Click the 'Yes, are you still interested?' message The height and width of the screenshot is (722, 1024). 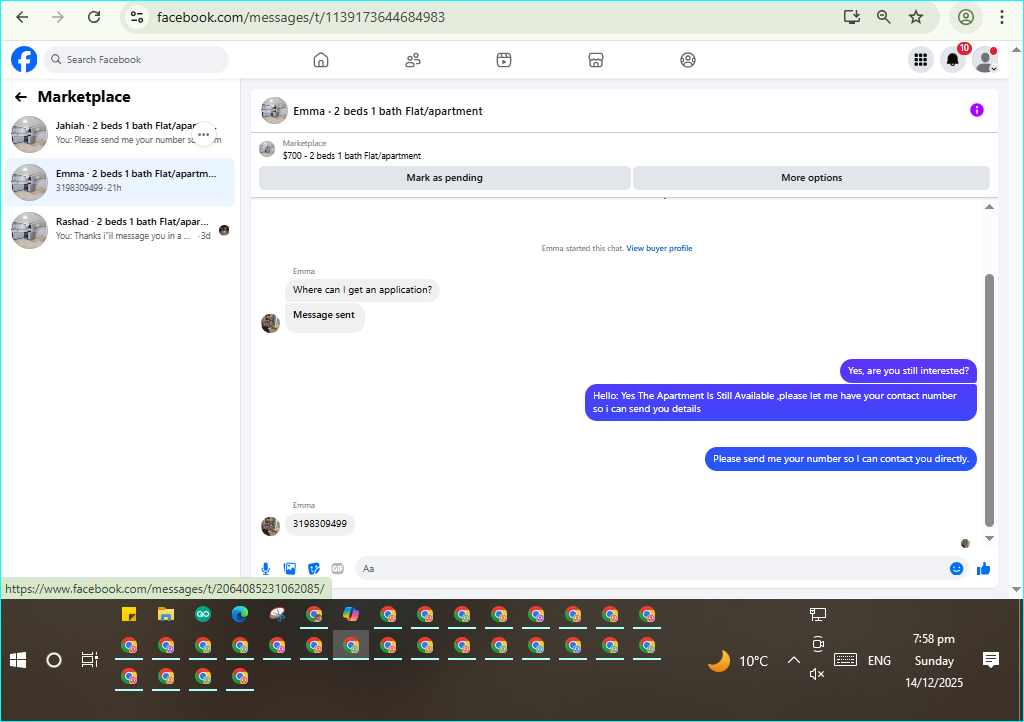pos(908,371)
